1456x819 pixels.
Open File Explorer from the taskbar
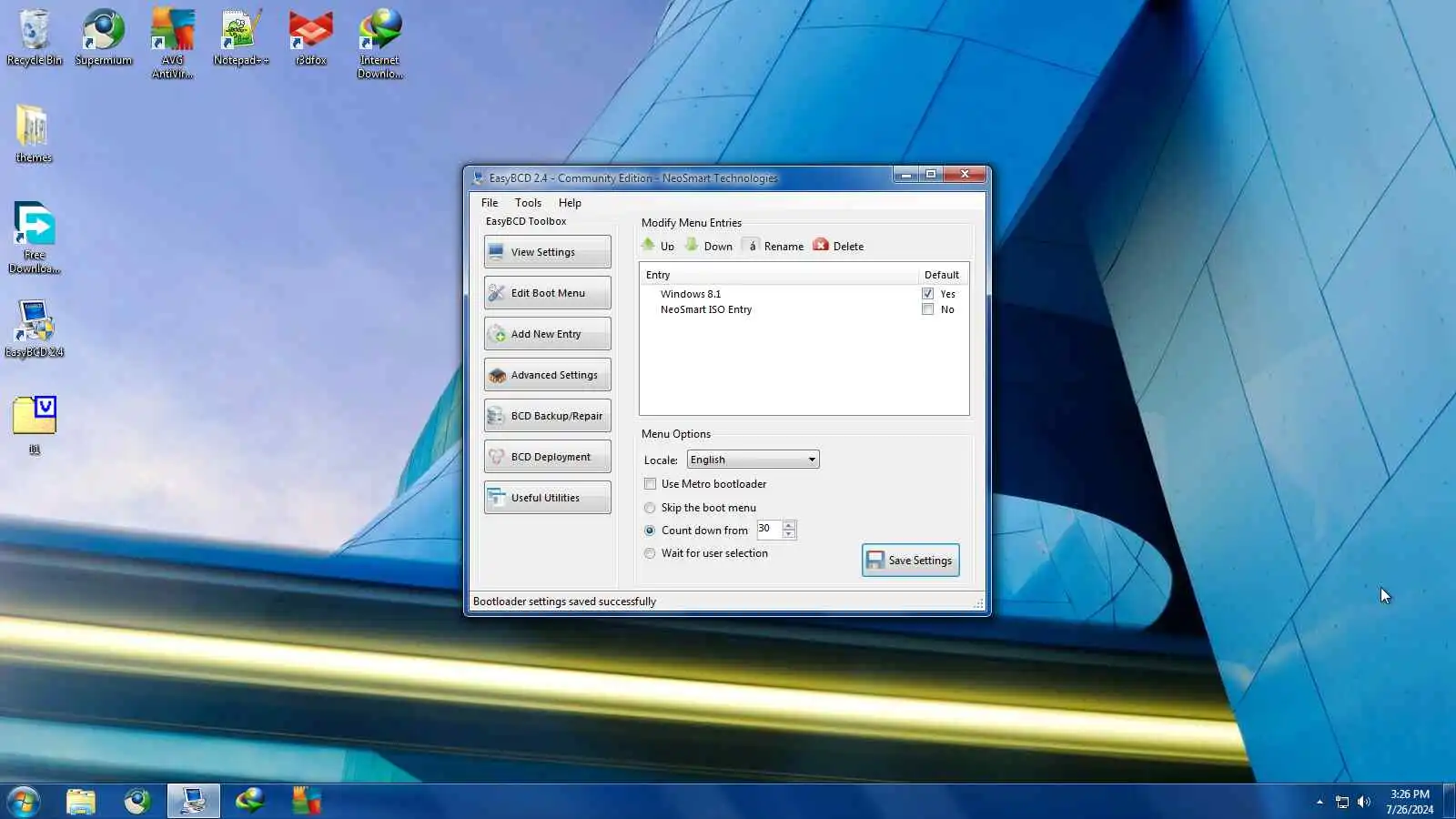tap(81, 802)
